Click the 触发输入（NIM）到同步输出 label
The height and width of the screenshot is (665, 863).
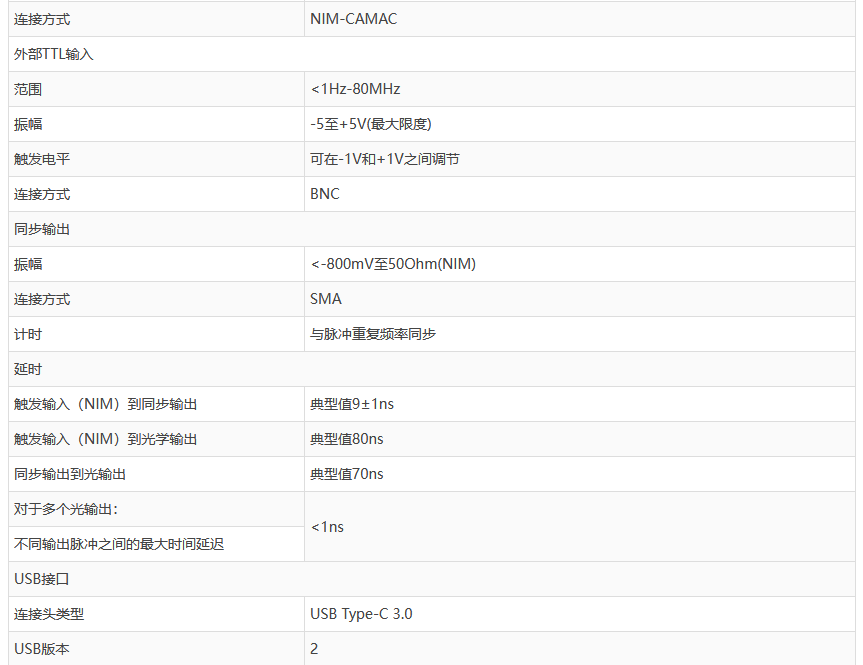coord(105,404)
